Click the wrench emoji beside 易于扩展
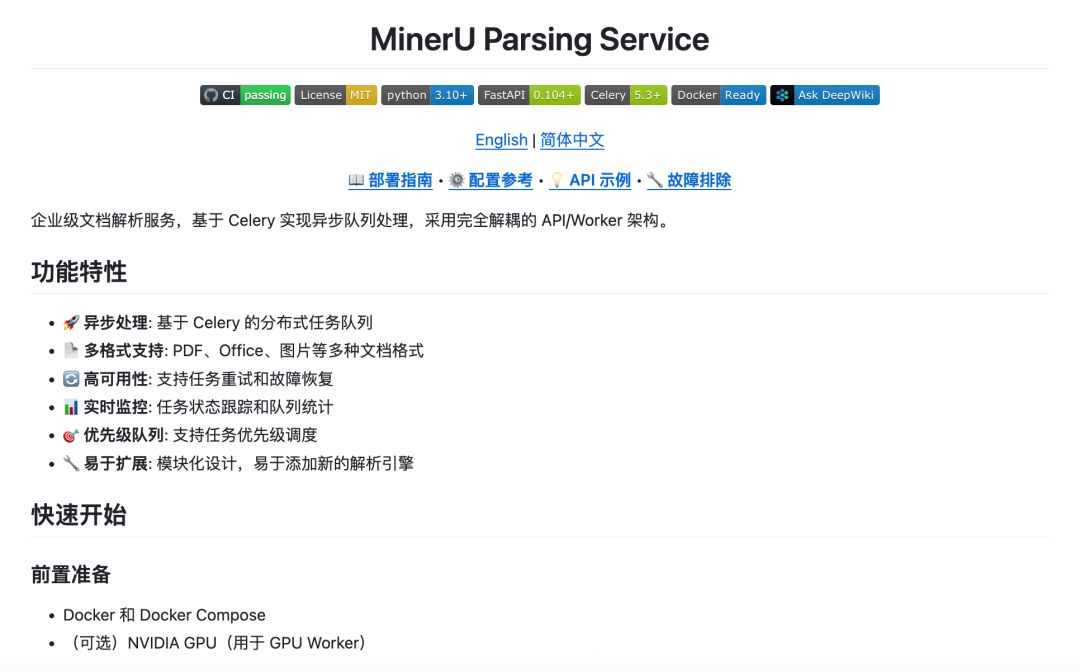1080x672 pixels. pos(71,463)
